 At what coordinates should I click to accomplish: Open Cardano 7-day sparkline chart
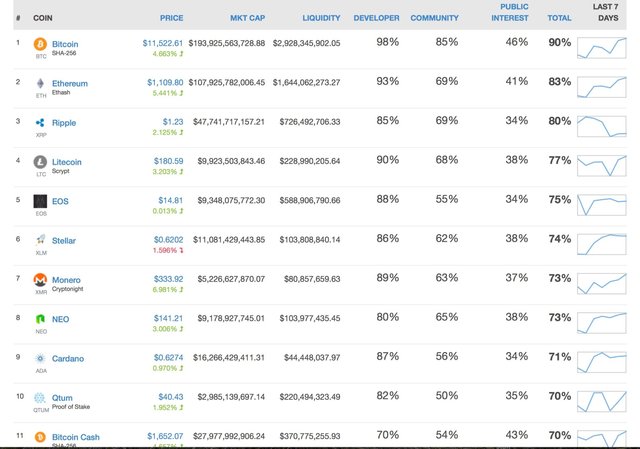[602, 362]
